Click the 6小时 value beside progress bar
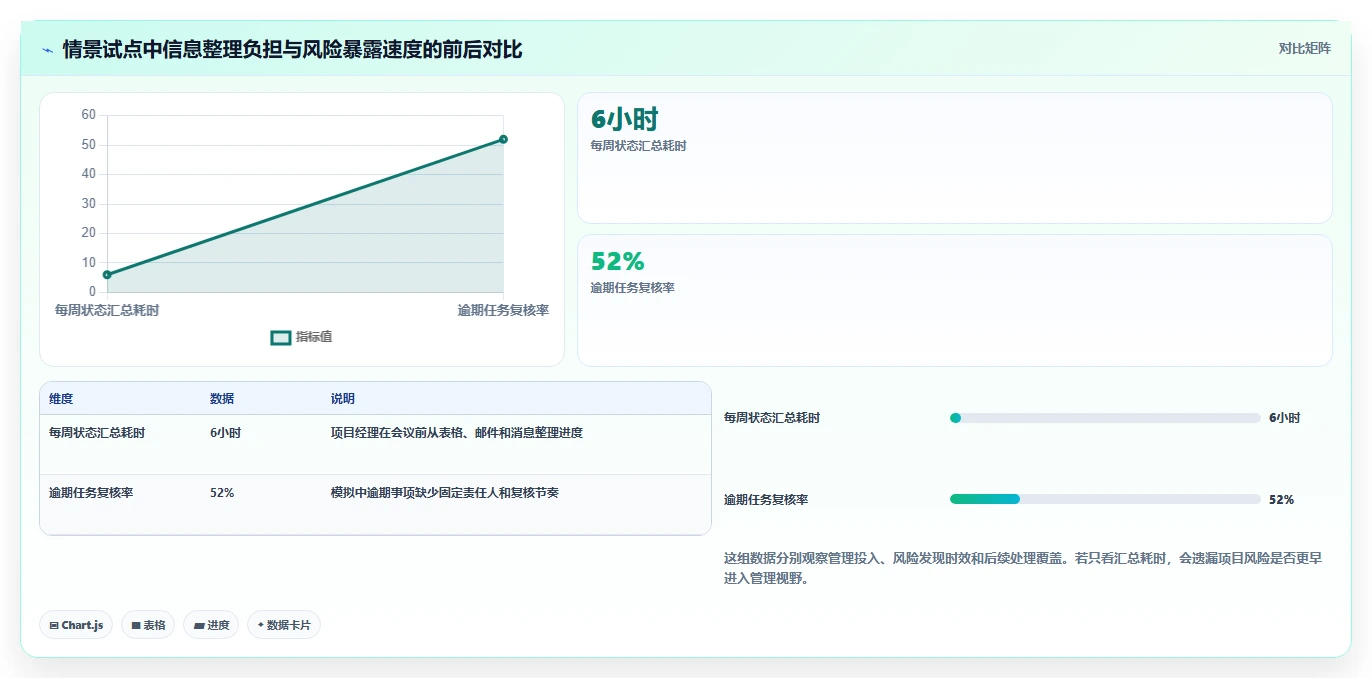The width and height of the screenshot is (1372, 678). point(1284,418)
